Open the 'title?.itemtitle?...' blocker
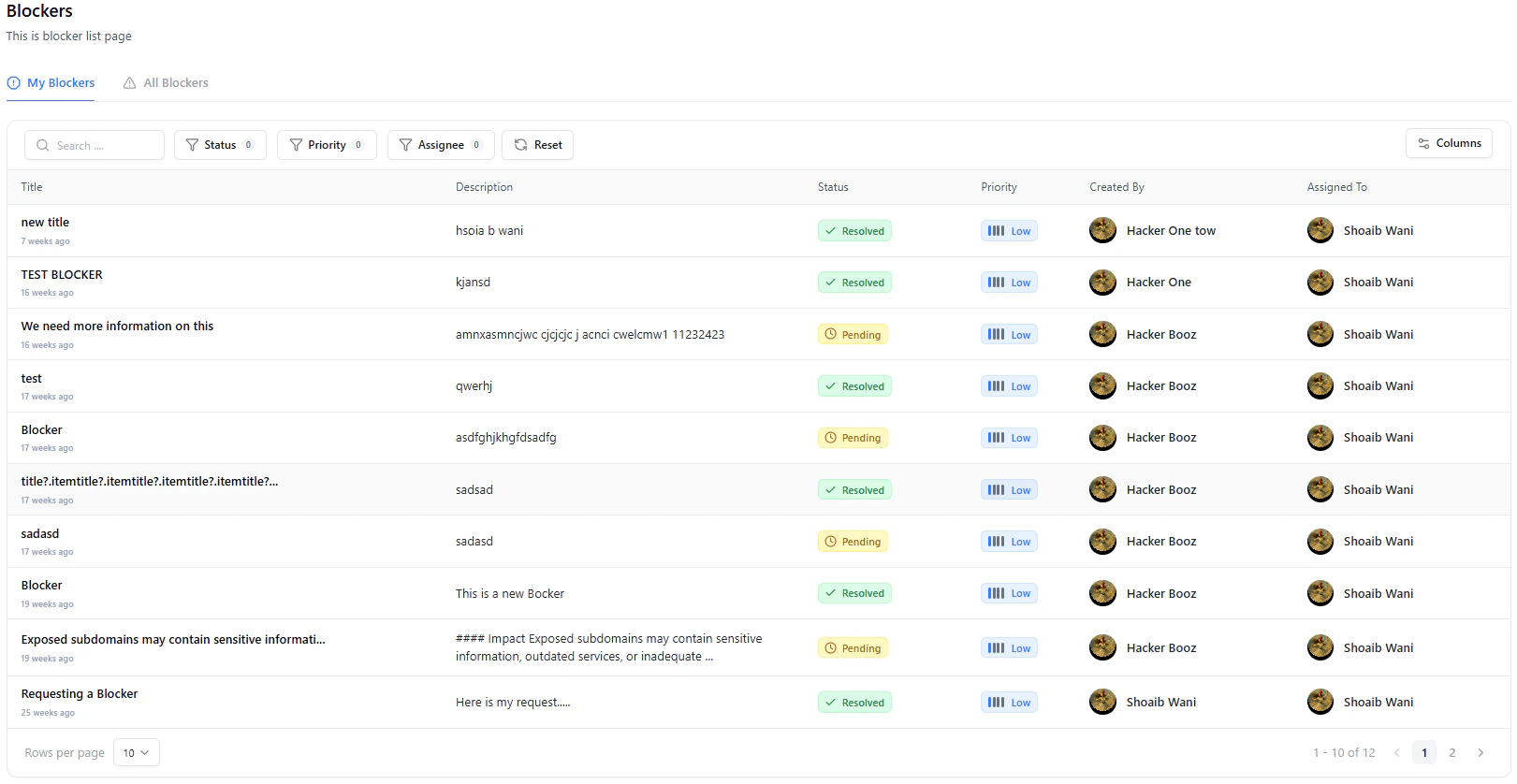Screen dimensions: 1517x784 click(150, 482)
